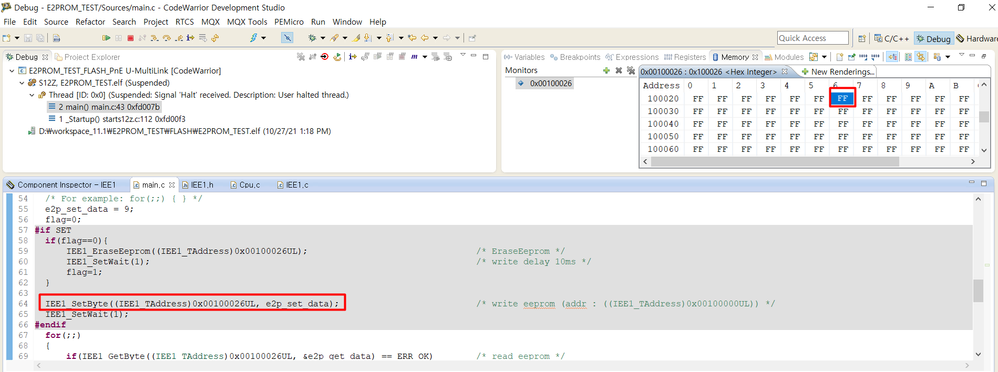Switch to the Modules tab
Screen dimensions: 998x372
pyautogui.click(x=784, y=57)
